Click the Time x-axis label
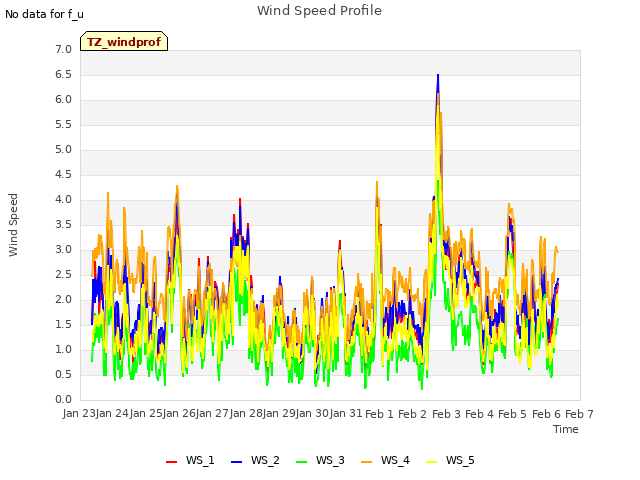Image resolution: width=640 pixels, height=480 pixels. coord(566,429)
